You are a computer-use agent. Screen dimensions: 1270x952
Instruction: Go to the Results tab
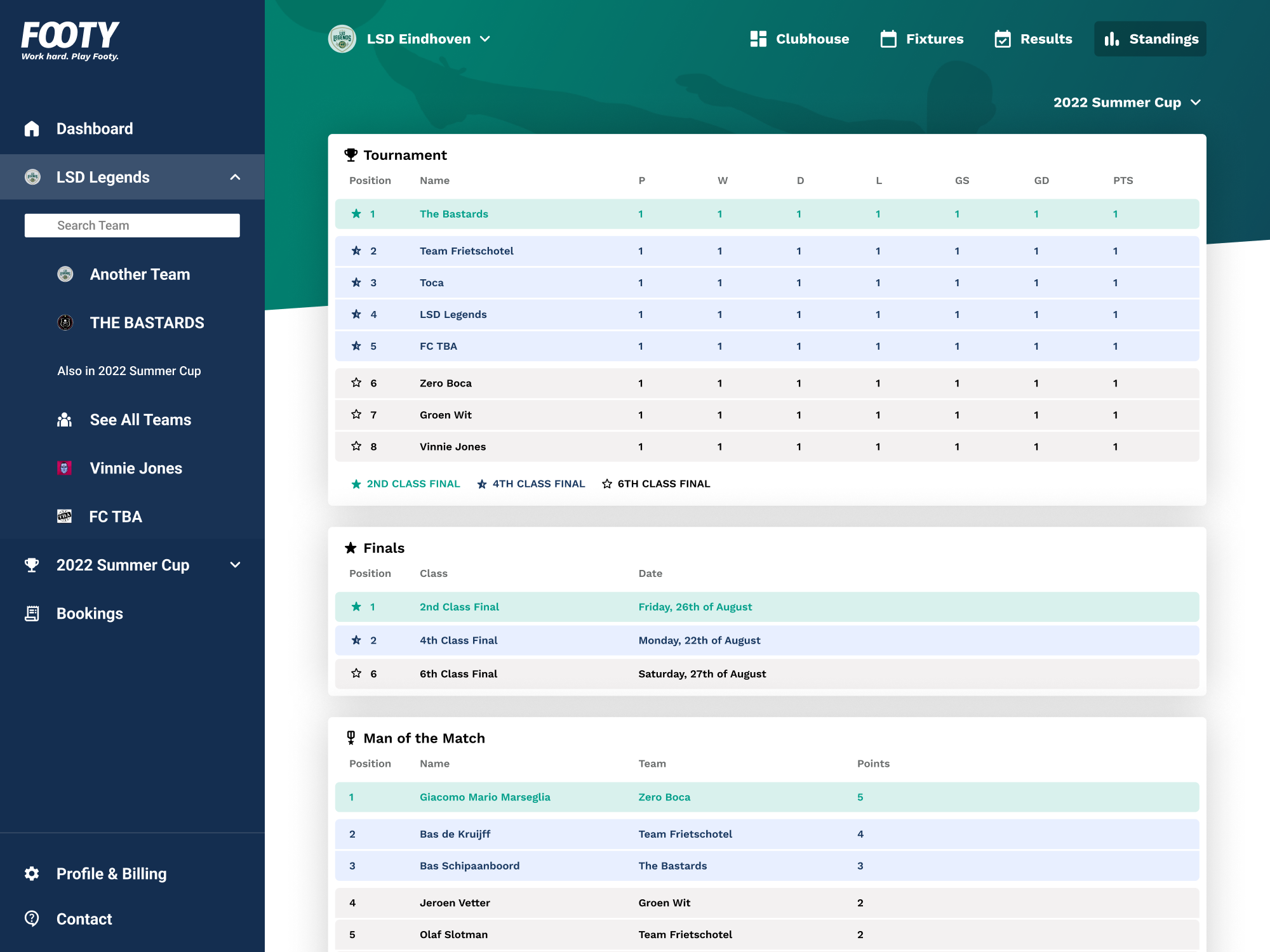point(1033,39)
